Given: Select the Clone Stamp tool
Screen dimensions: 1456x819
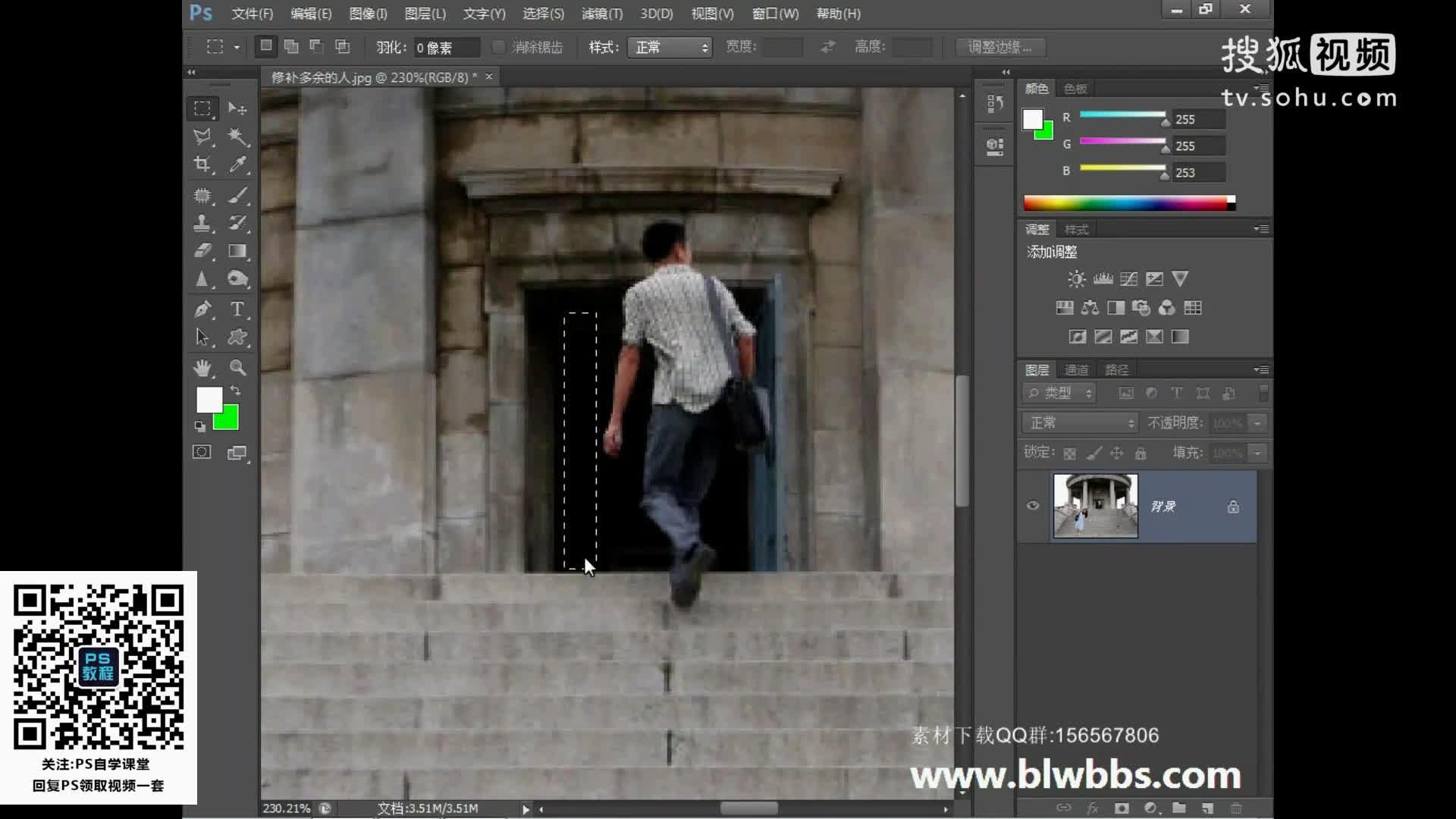Looking at the screenshot, I should (x=202, y=223).
